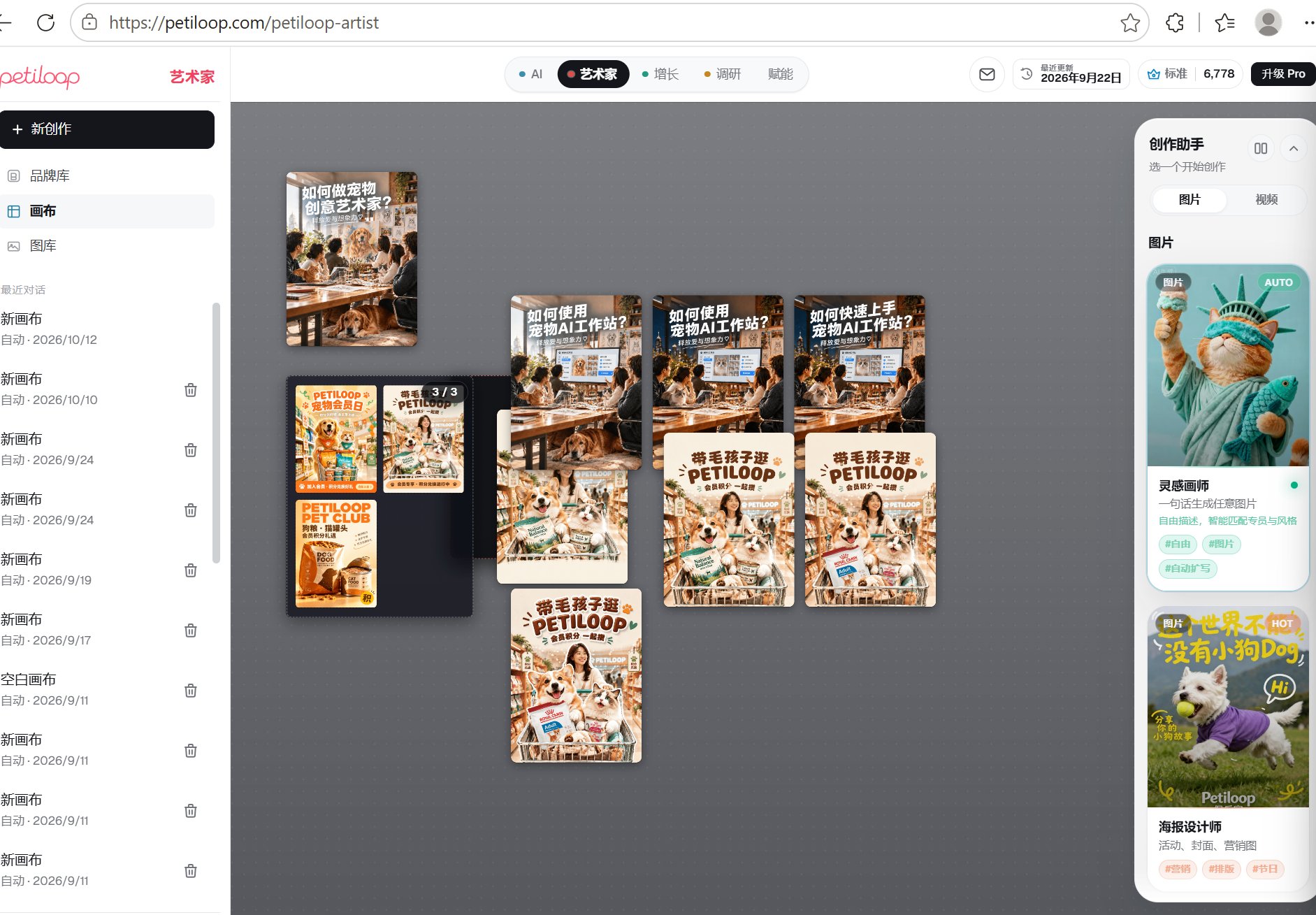Image resolution: width=1316 pixels, height=915 pixels.
Task: Open the mail inbox icon
Action: 987,74
